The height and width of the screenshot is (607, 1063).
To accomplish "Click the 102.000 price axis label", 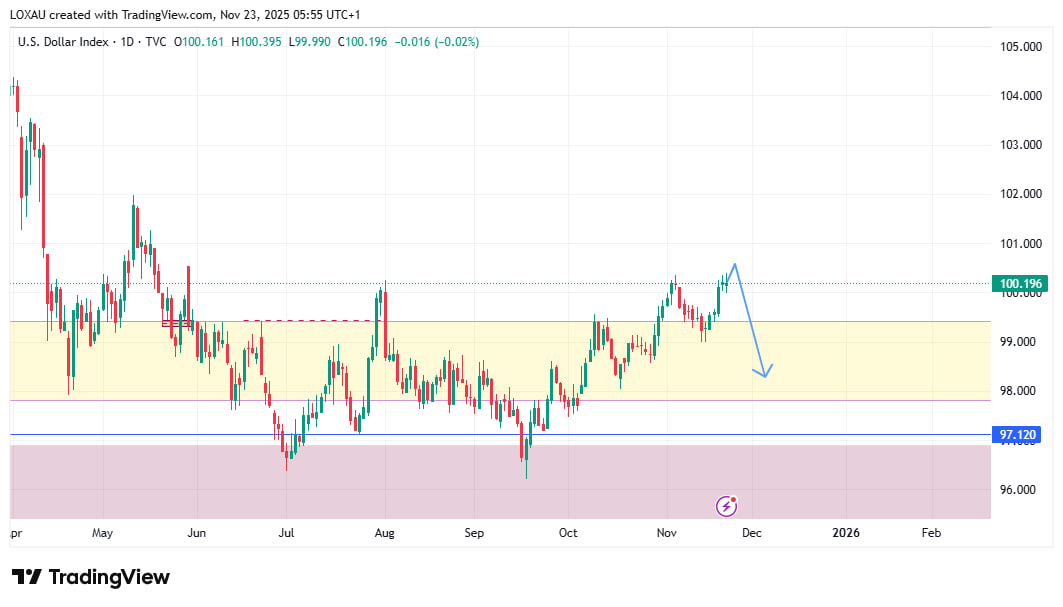I will [1020, 194].
